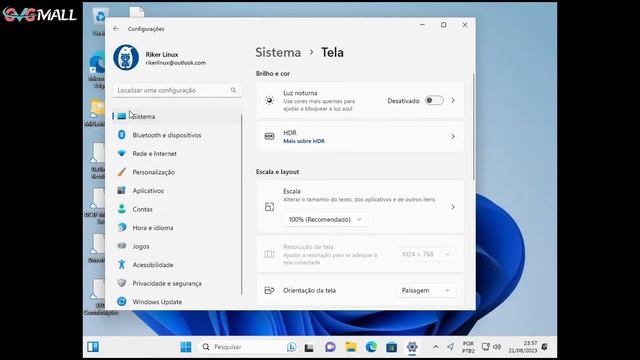Expand the Escala settings chevron
The image size is (640, 360).
[x=453, y=207]
